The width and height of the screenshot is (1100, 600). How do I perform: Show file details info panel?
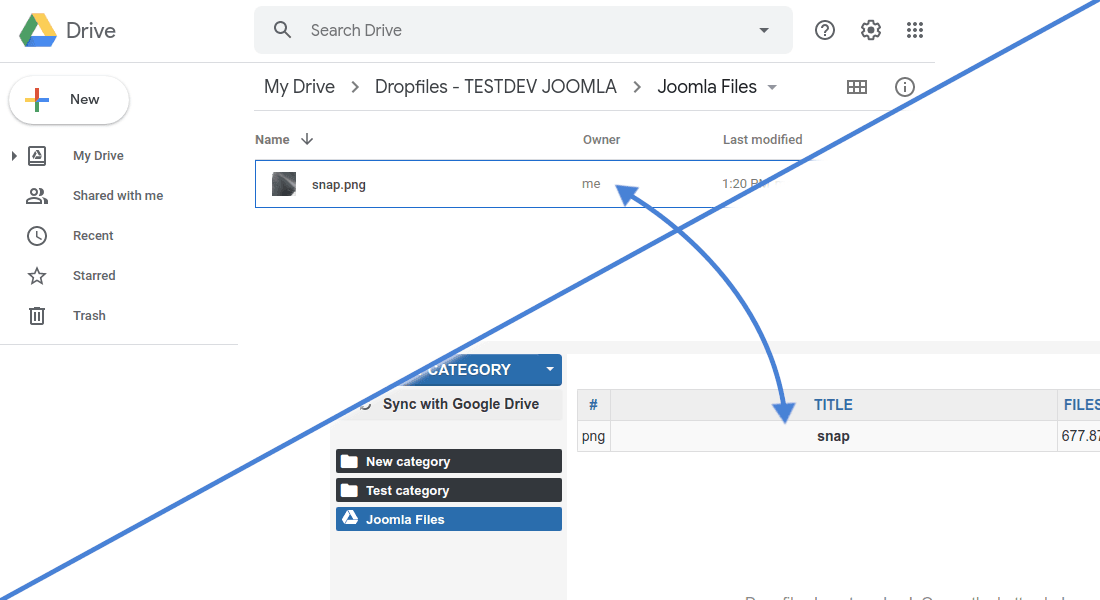click(x=905, y=87)
